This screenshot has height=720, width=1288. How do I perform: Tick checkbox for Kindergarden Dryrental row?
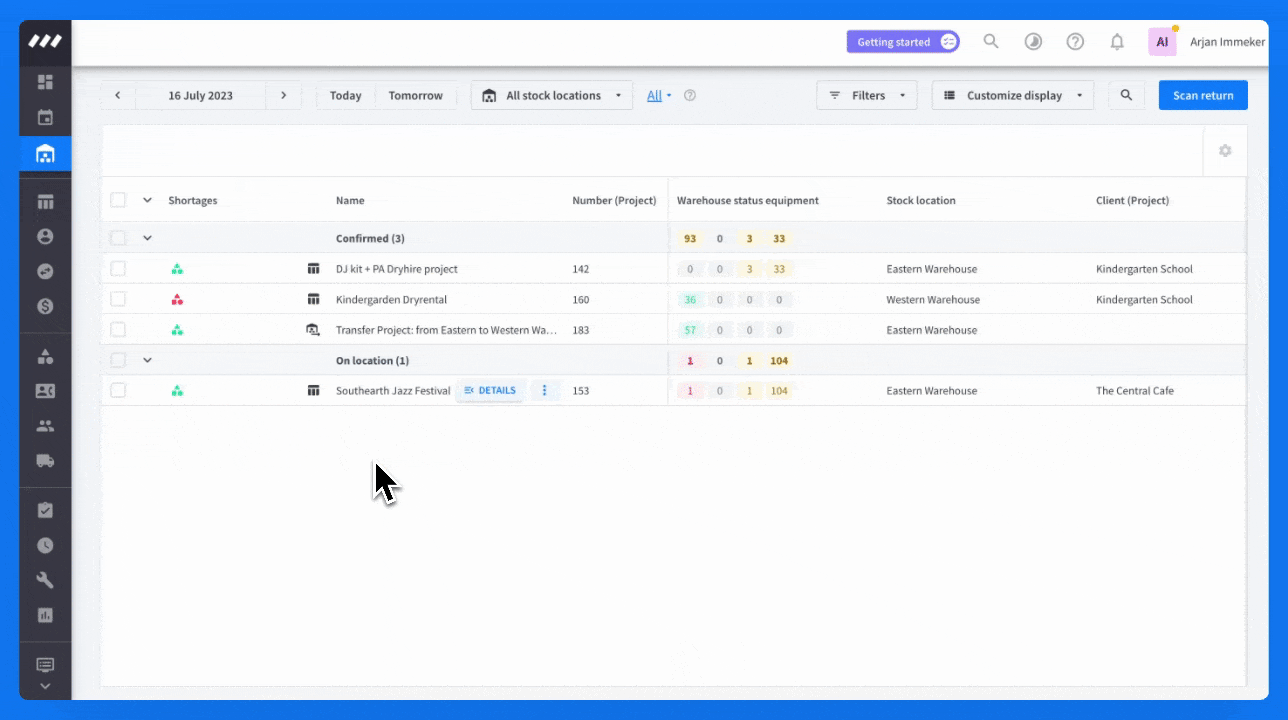click(x=118, y=299)
